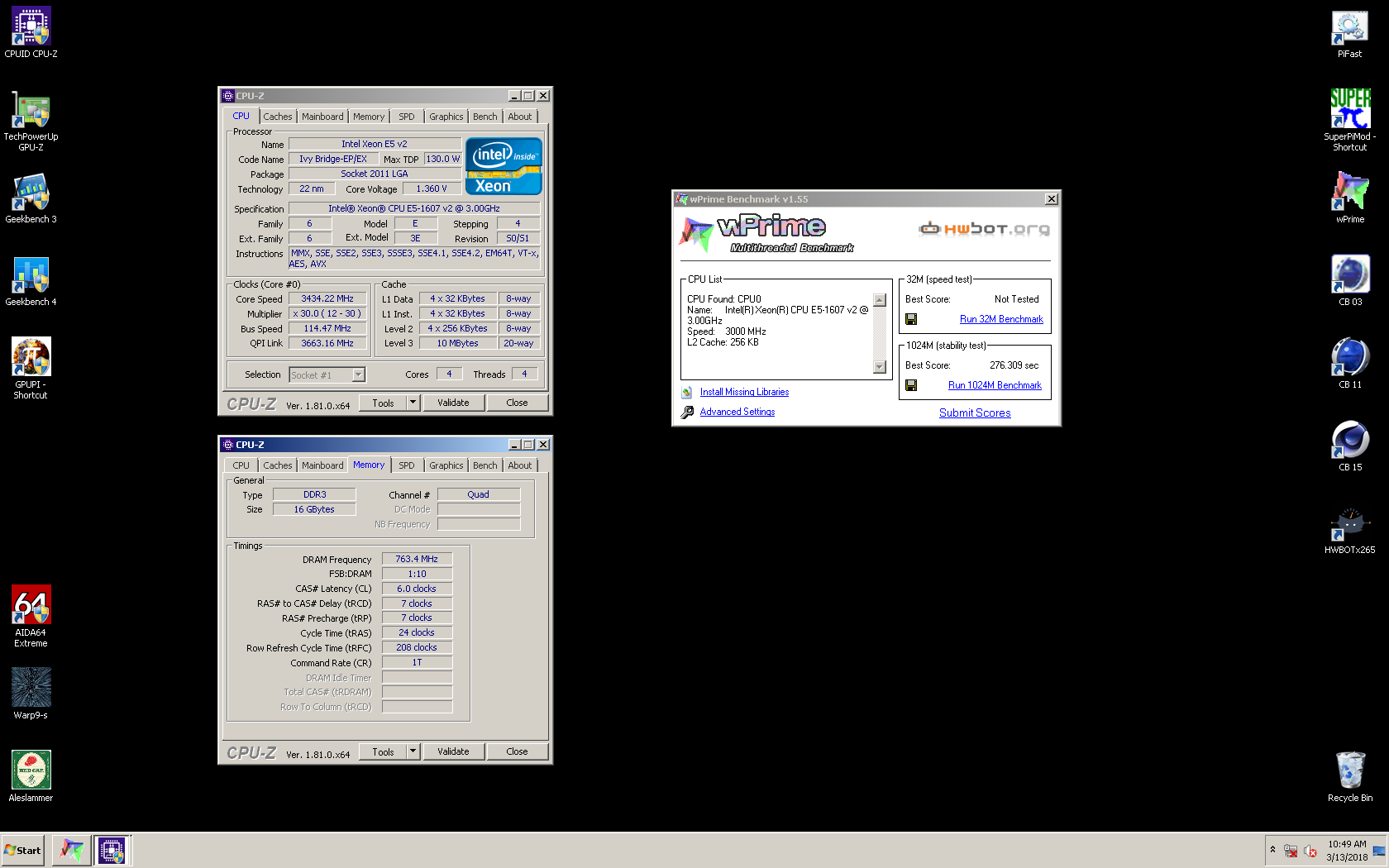This screenshot has width=1389, height=868.
Task: Click Run 1024M Benchmark link
Action: pos(995,385)
